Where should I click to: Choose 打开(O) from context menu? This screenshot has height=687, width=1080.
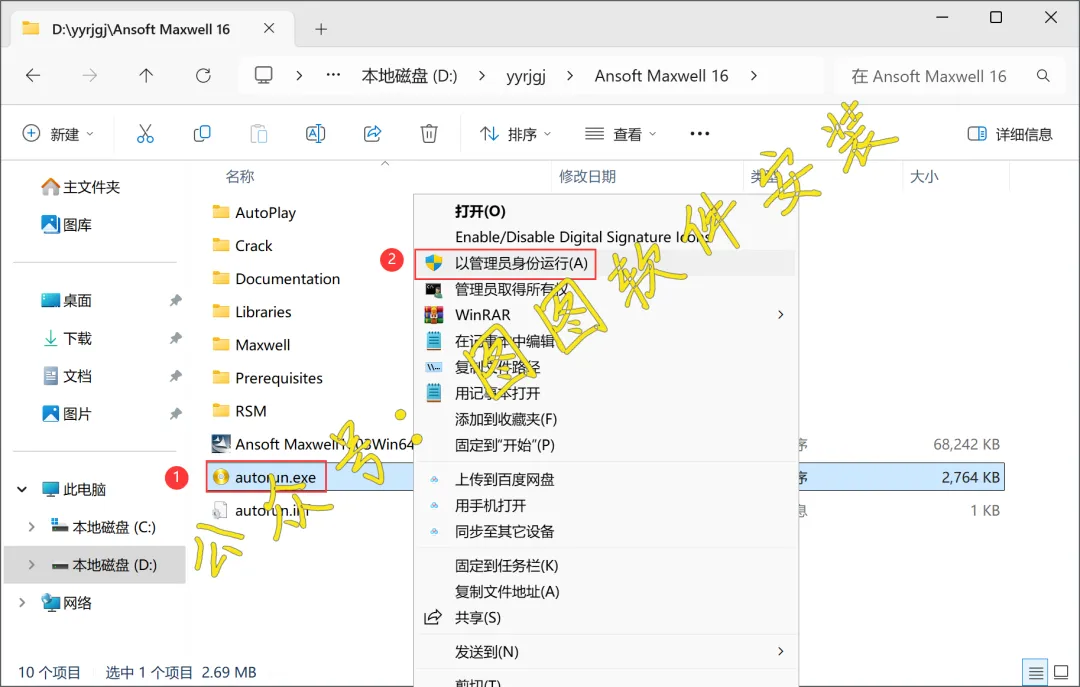606,211
